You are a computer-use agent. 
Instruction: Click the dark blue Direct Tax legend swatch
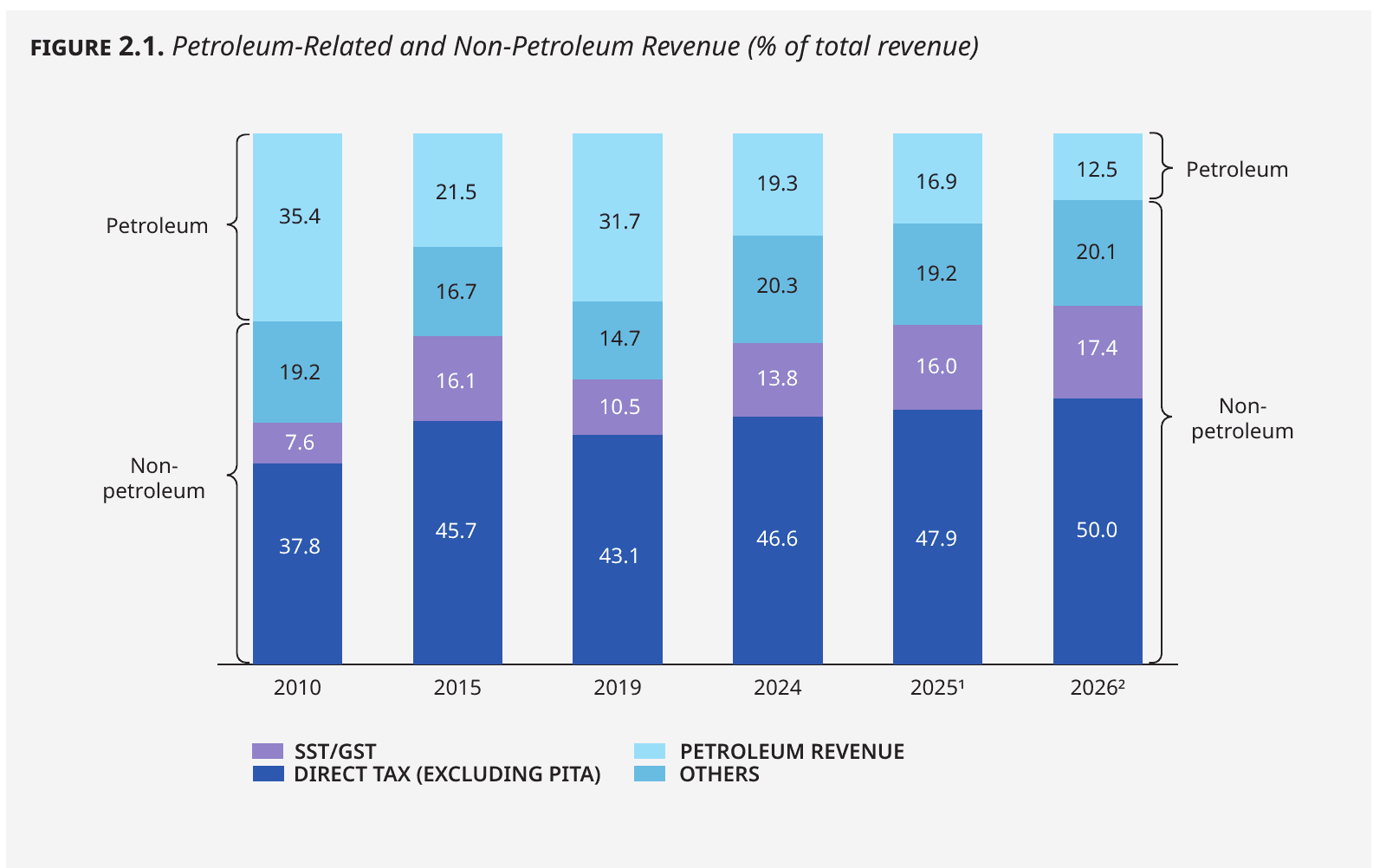coord(268,774)
